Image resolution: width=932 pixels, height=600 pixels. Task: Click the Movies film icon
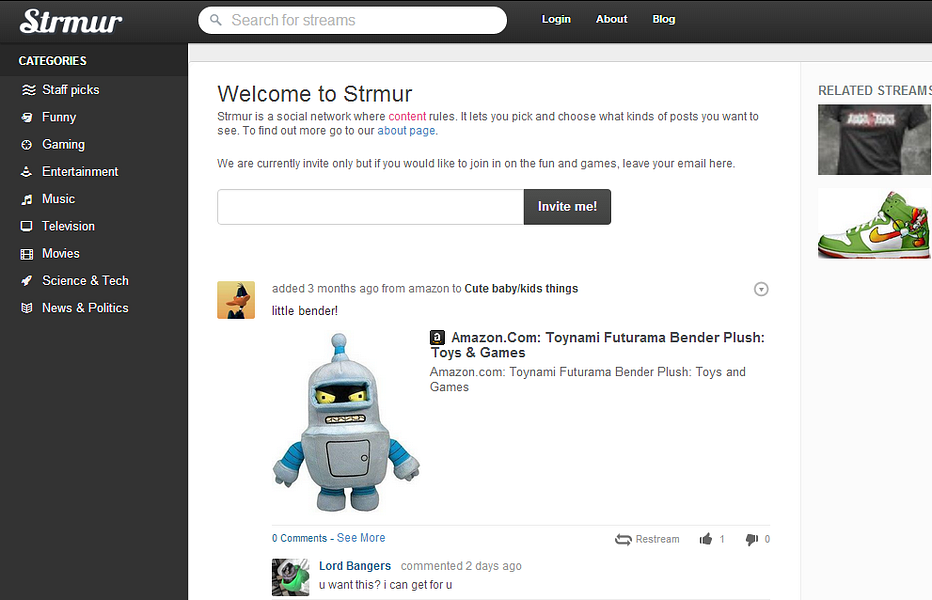(x=27, y=254)
